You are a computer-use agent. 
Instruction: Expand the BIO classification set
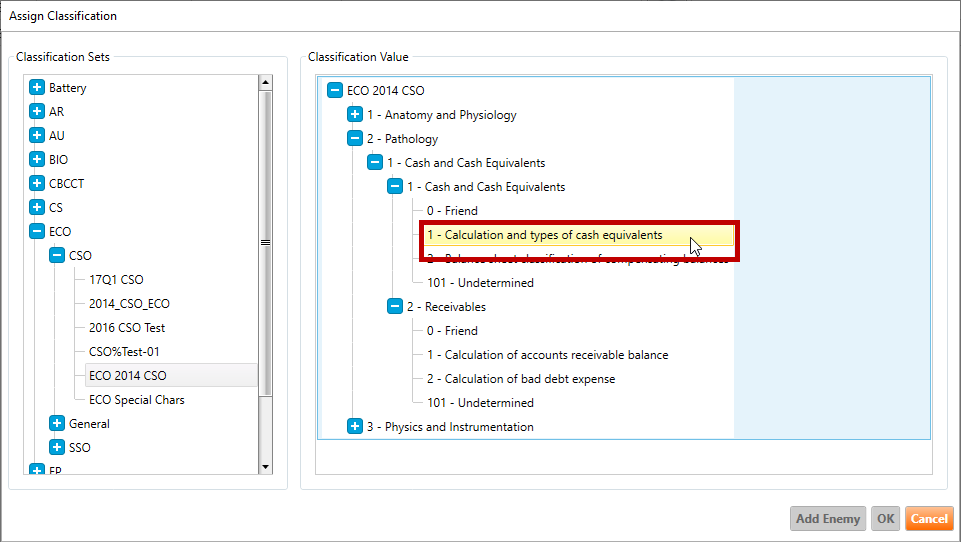[37, 160]
